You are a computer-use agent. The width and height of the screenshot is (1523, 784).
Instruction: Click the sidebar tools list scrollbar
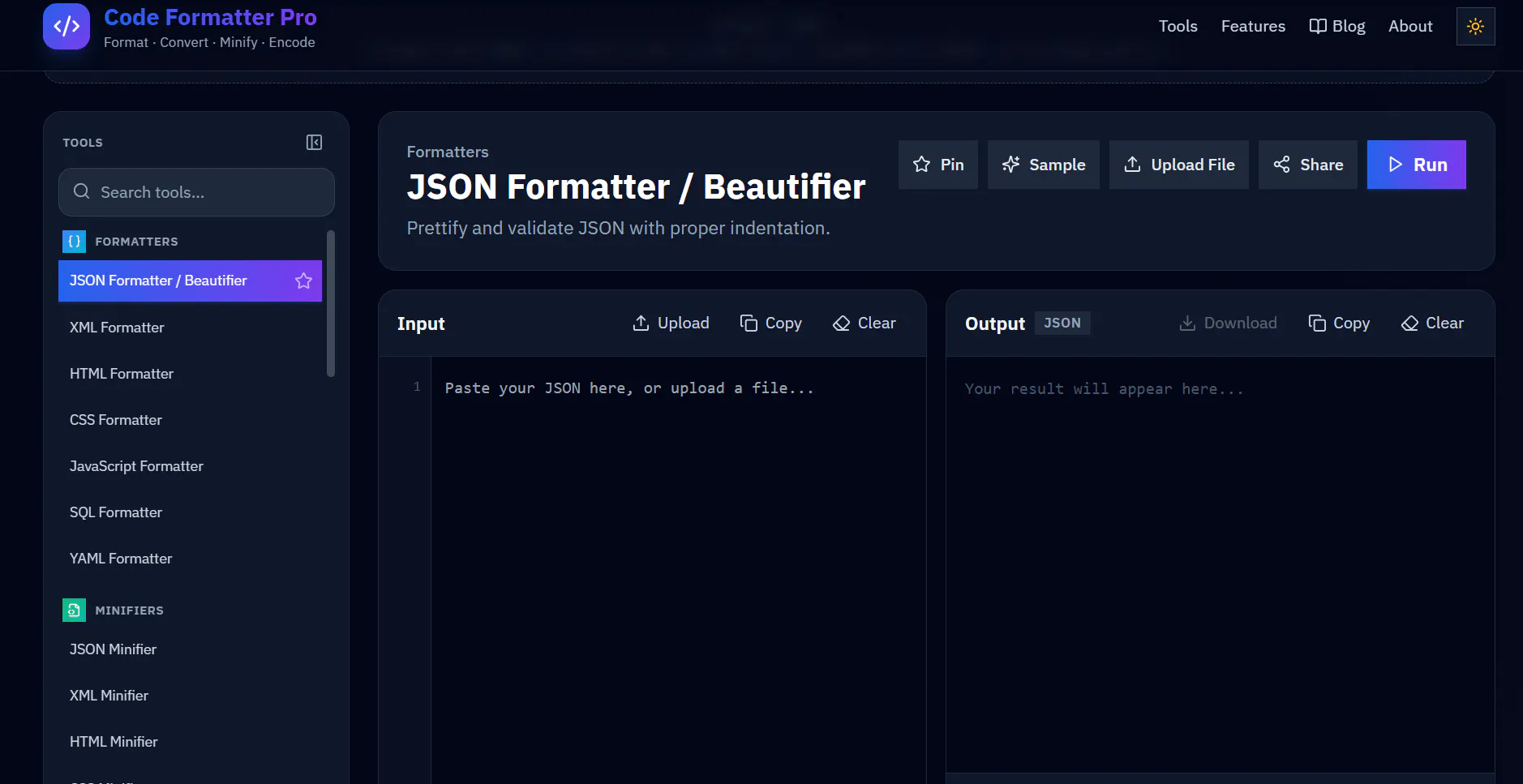tap(331, 304)
